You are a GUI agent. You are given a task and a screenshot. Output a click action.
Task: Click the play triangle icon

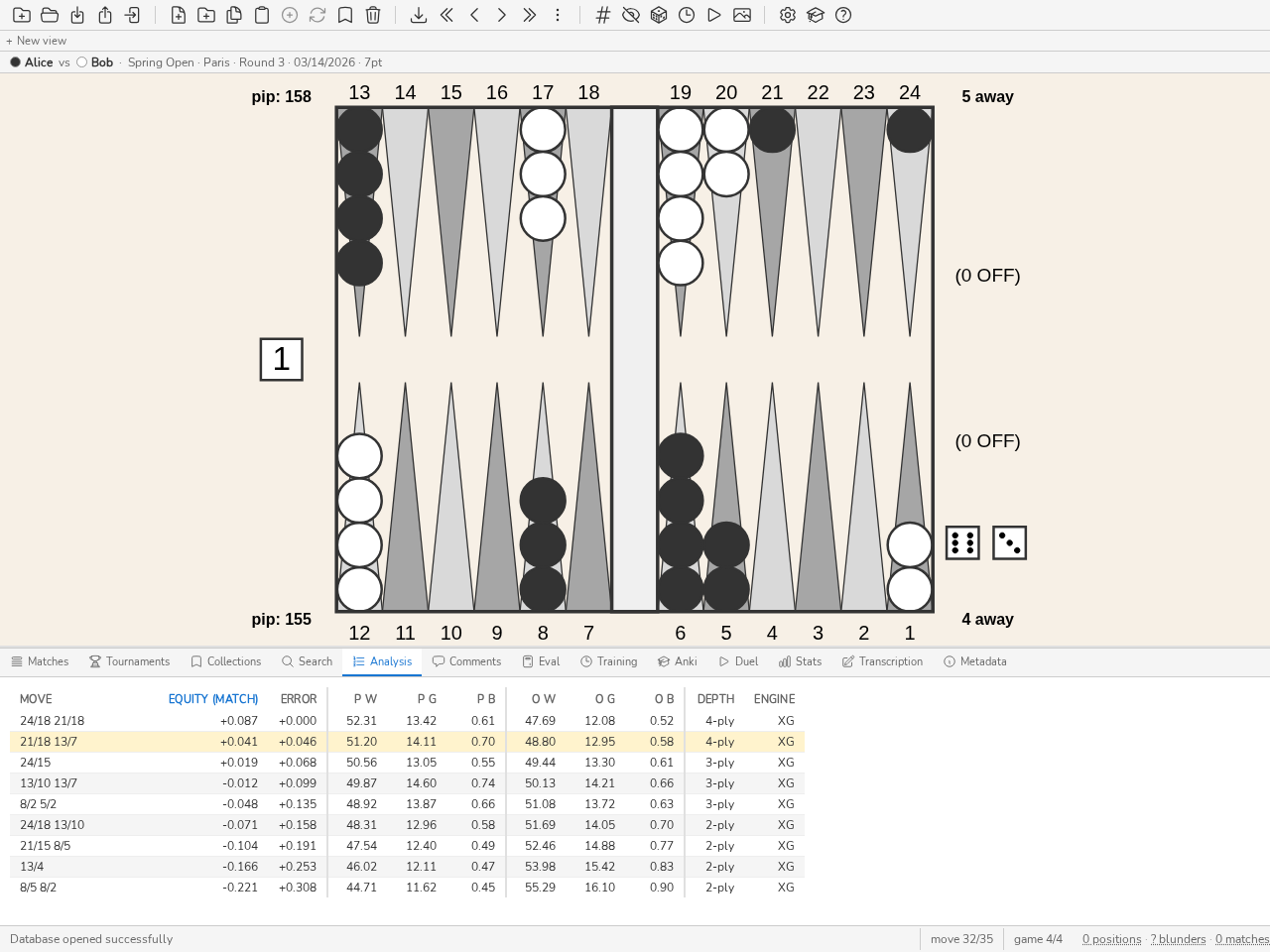tap(714, 15)
